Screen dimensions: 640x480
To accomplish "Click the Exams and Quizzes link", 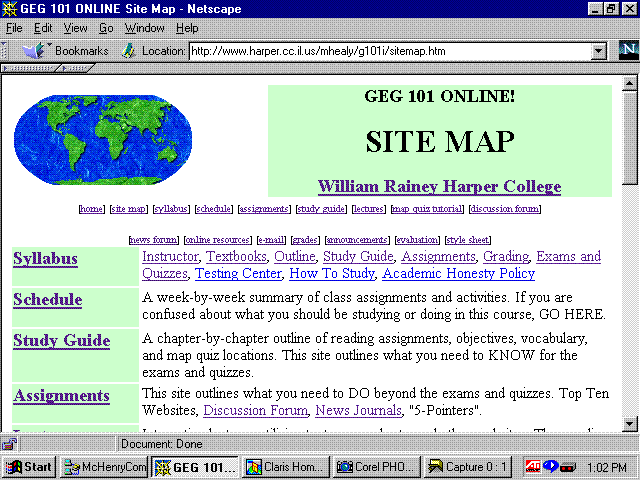I will pyautogui.click(x=568, y=257).
